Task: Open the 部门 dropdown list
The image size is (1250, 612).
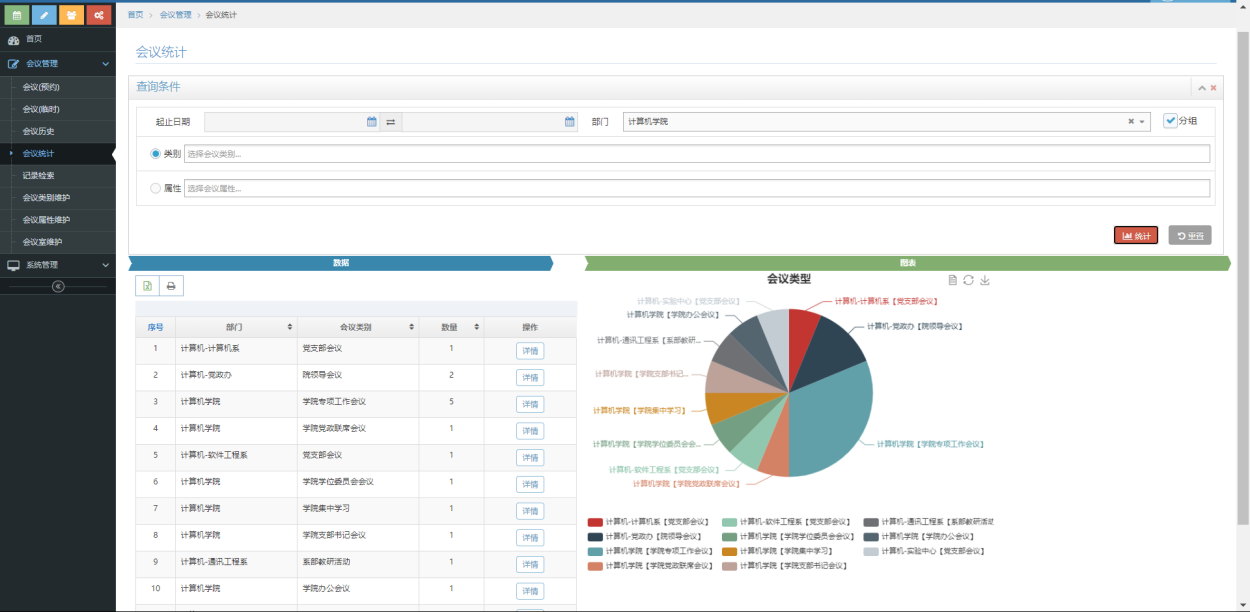Action: click(1143, 122)
